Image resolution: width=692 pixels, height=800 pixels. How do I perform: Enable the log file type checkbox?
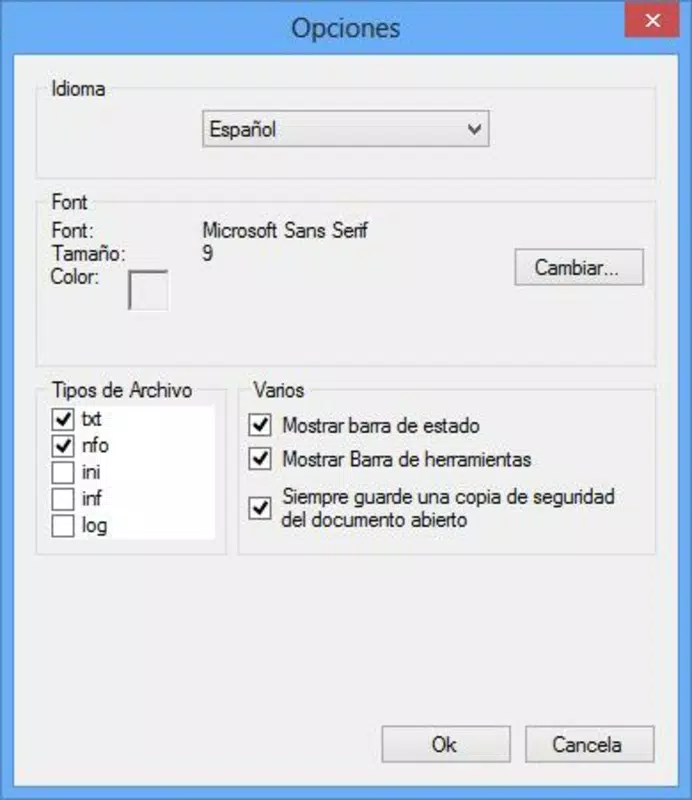(x=63, y=526)
